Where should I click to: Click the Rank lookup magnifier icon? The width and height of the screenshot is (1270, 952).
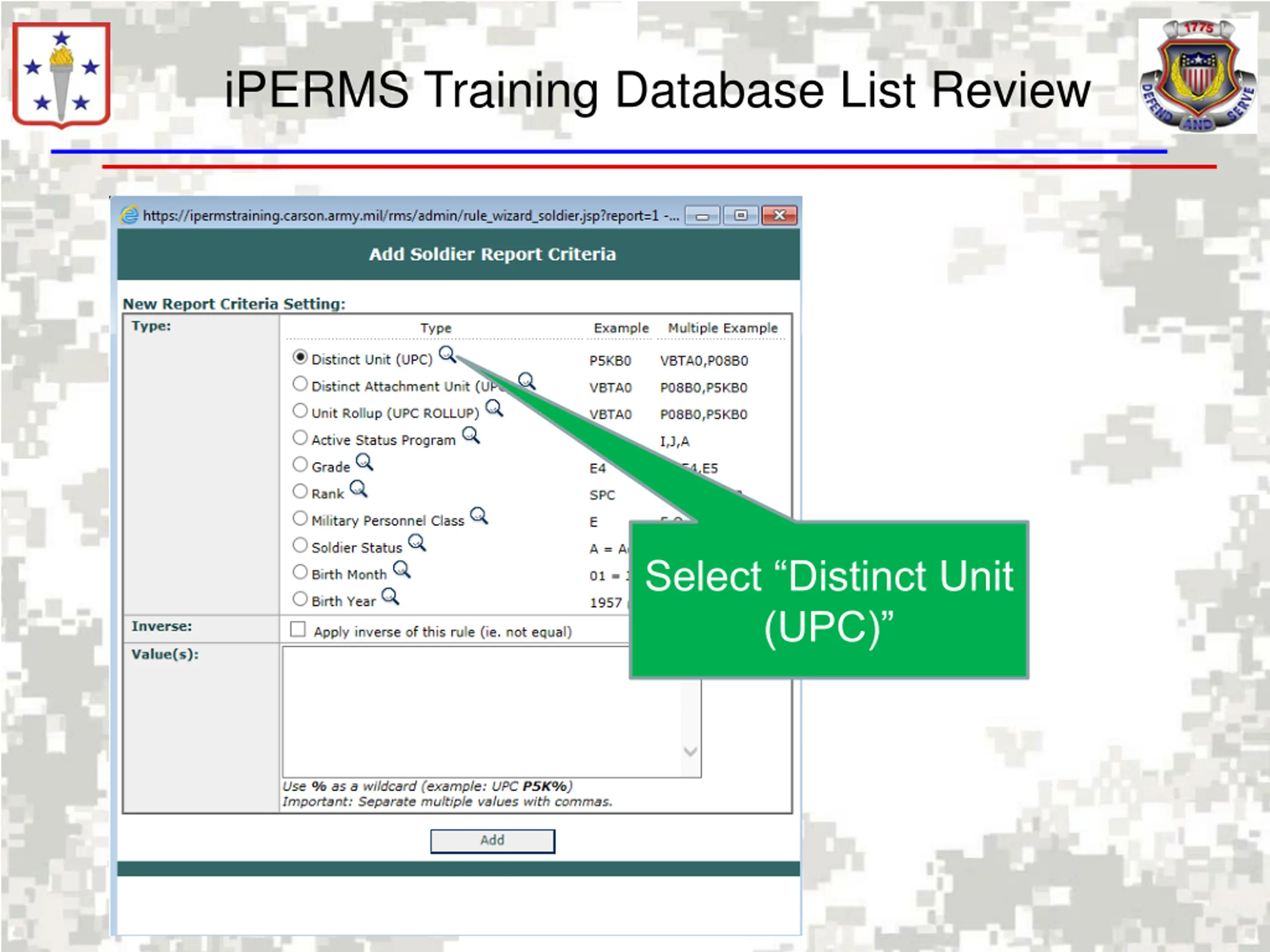[x=358, y=488]
